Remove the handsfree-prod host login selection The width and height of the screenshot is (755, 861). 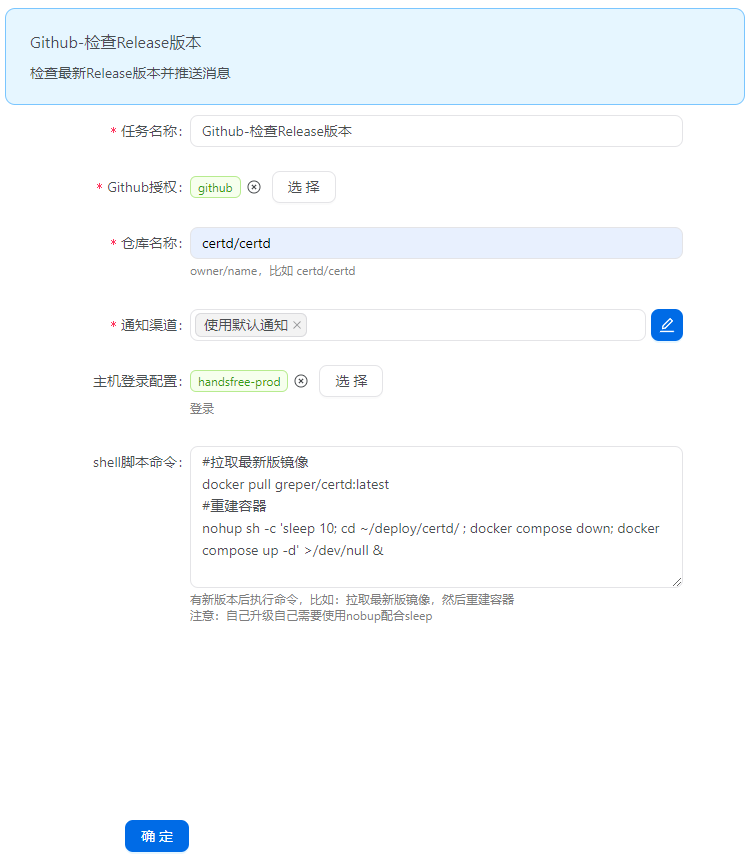pos(301,381)
